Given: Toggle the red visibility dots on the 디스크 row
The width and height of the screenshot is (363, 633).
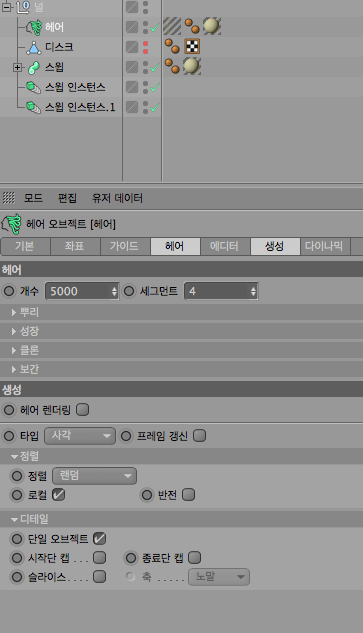Looking at the screenshot, I should click(x=145, y=47).
